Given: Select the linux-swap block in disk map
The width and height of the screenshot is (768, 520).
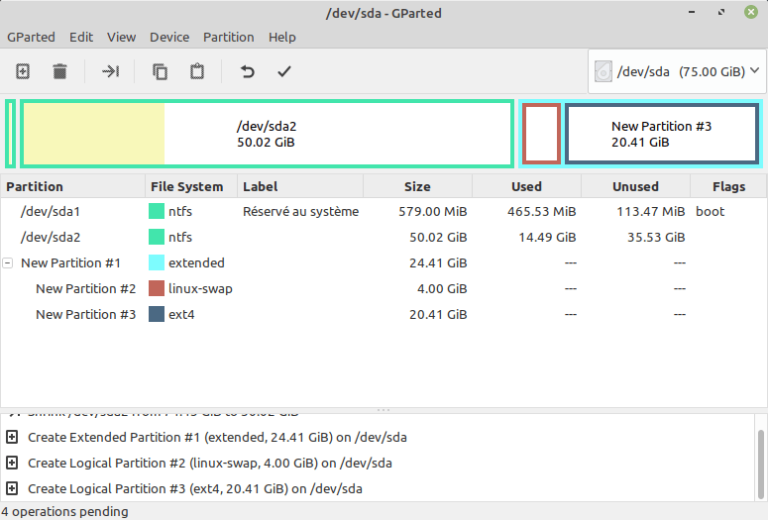Looking at the screenshot, I should (x=541, y=133).
